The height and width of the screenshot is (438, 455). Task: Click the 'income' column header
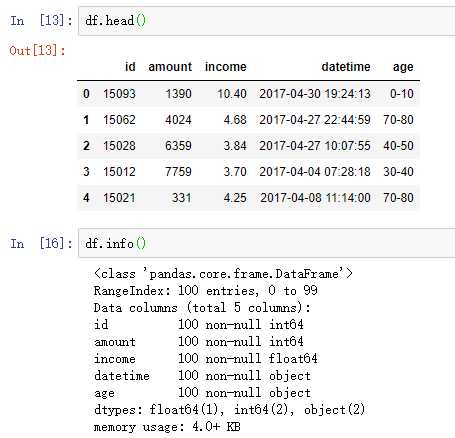coord(226,67)
